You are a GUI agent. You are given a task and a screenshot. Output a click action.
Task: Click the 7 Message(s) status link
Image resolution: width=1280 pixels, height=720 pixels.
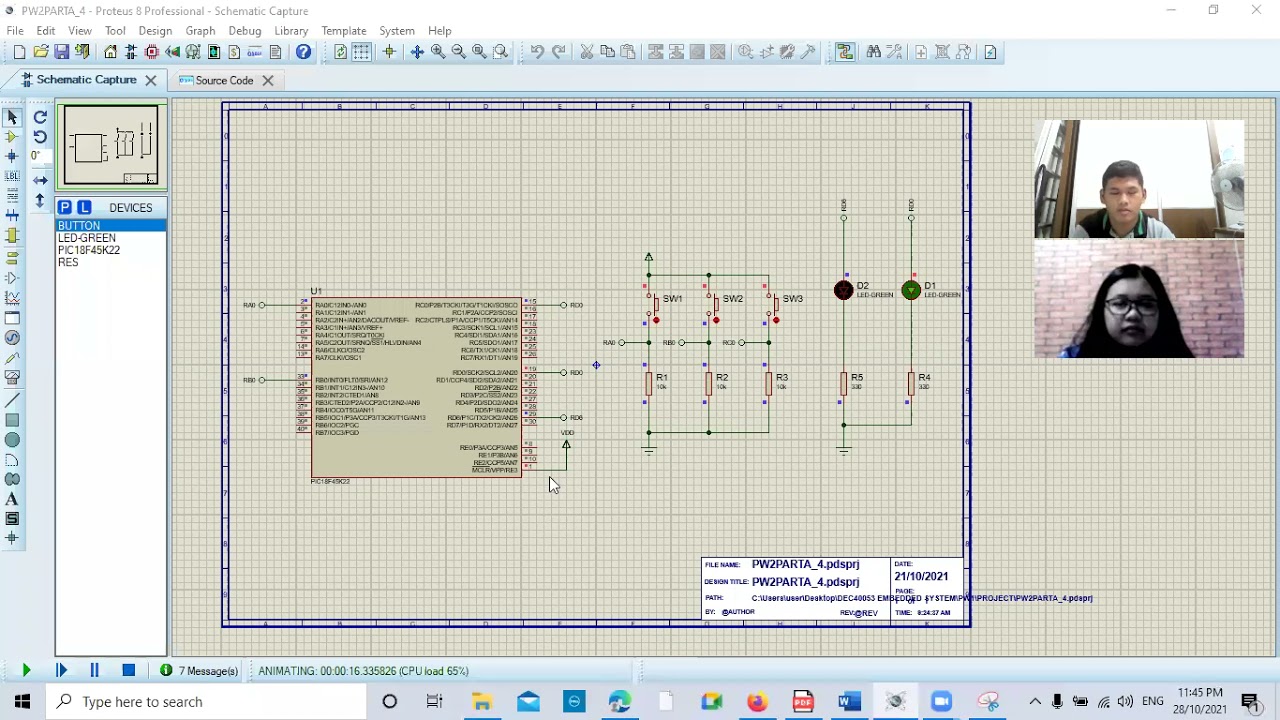coord(207,671)
